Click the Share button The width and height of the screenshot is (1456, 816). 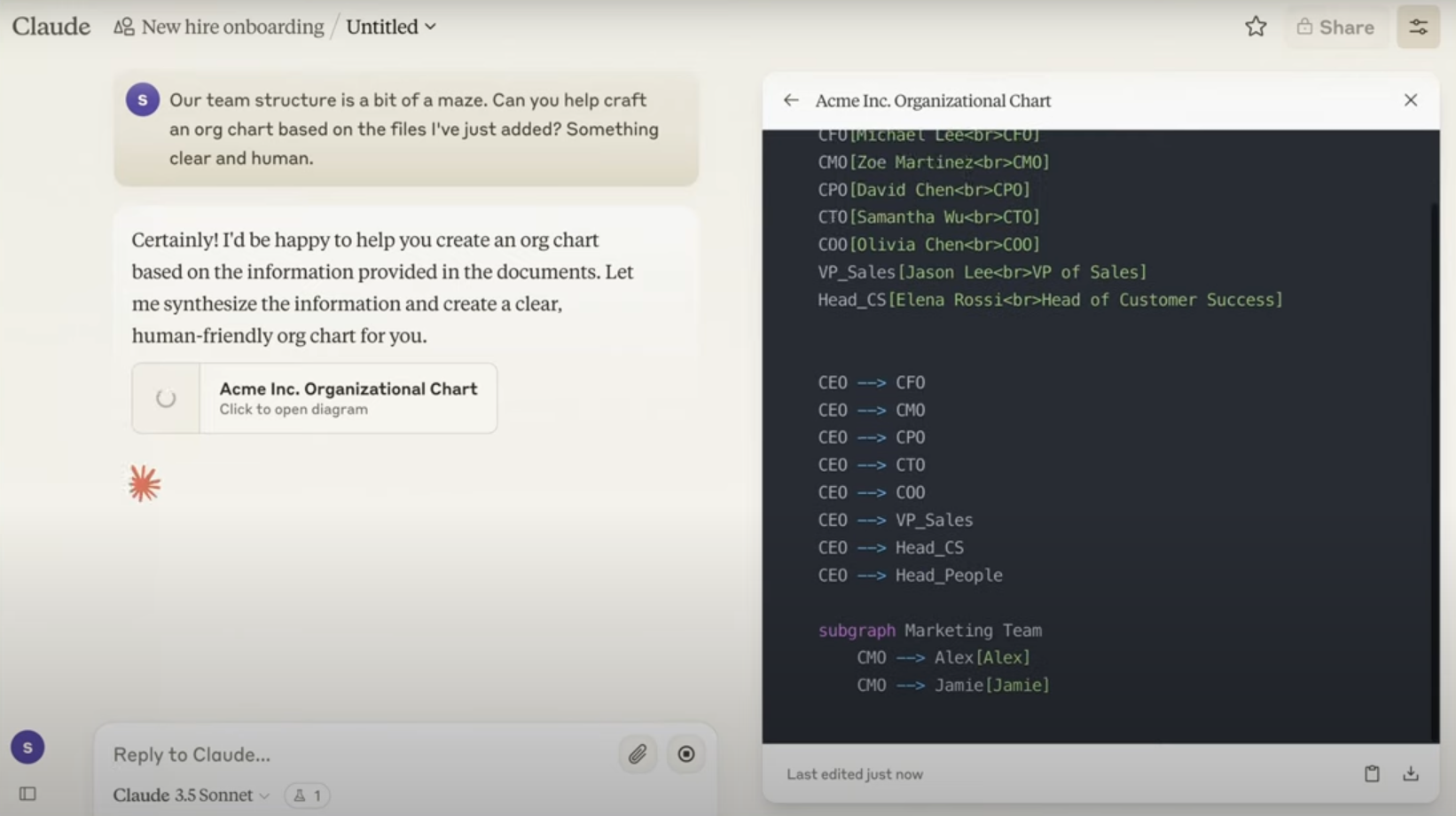click(1335, 27)
